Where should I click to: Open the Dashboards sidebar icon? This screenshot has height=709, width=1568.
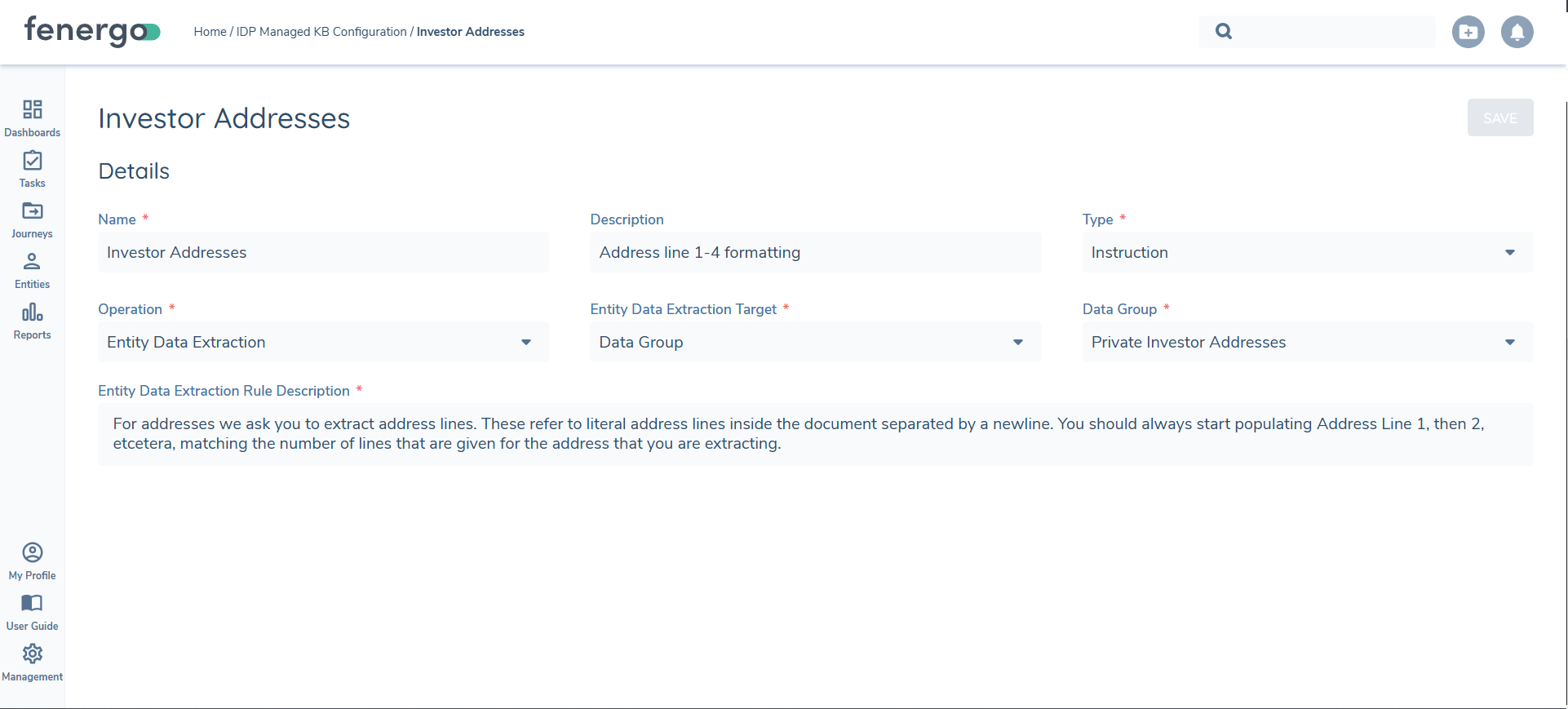point(32,110)
